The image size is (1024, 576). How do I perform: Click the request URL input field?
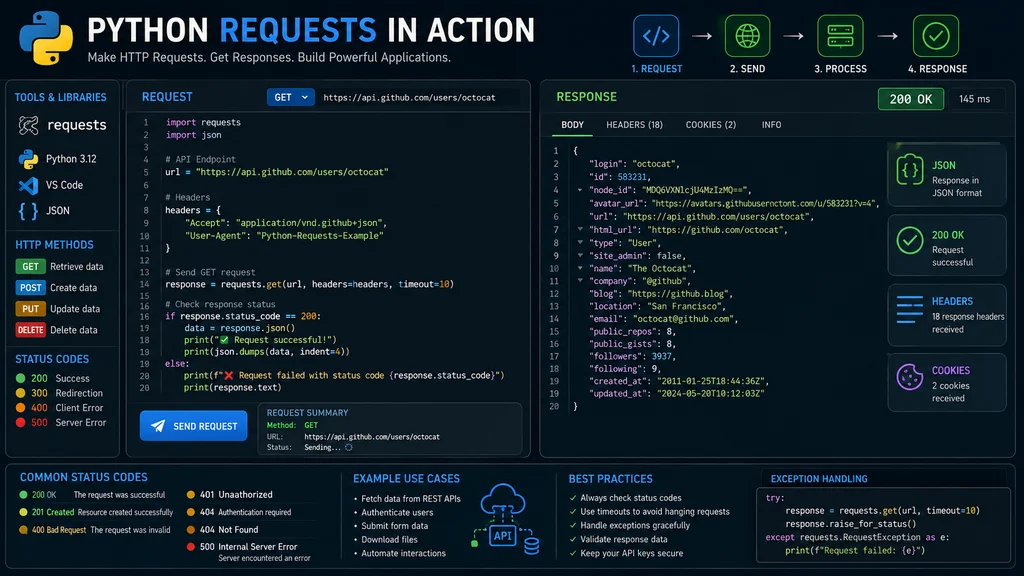(x=419, y=97)
